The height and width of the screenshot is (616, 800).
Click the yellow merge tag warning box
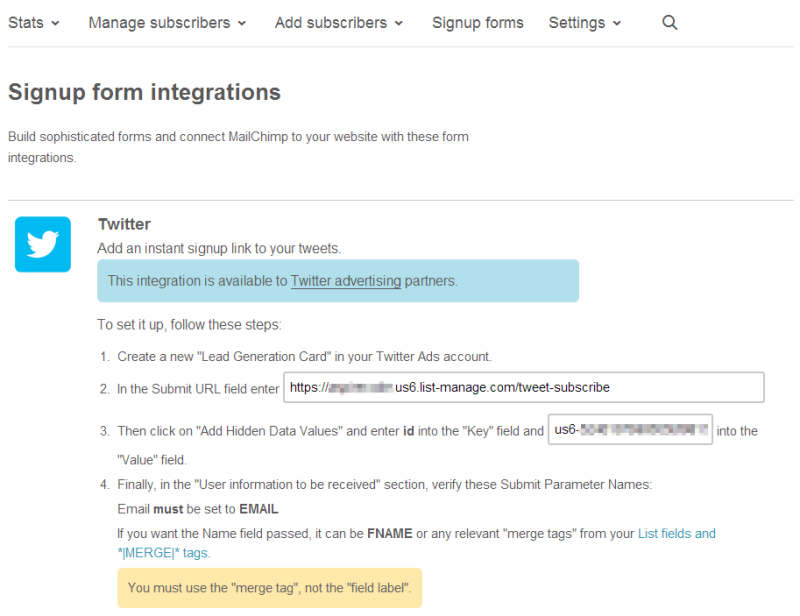[x=270, y=588]
